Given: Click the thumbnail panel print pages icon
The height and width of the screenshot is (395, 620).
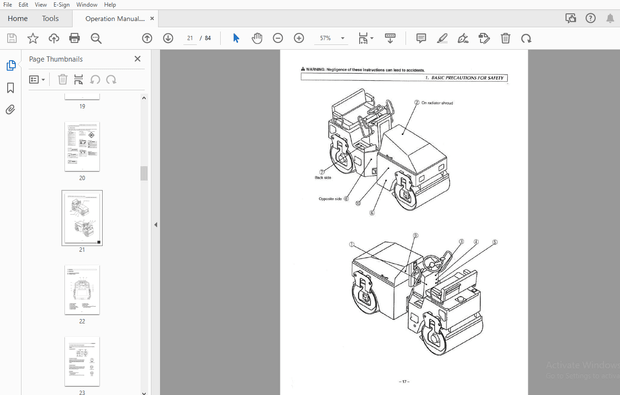Looking at the screenshot, I should 79,80.
